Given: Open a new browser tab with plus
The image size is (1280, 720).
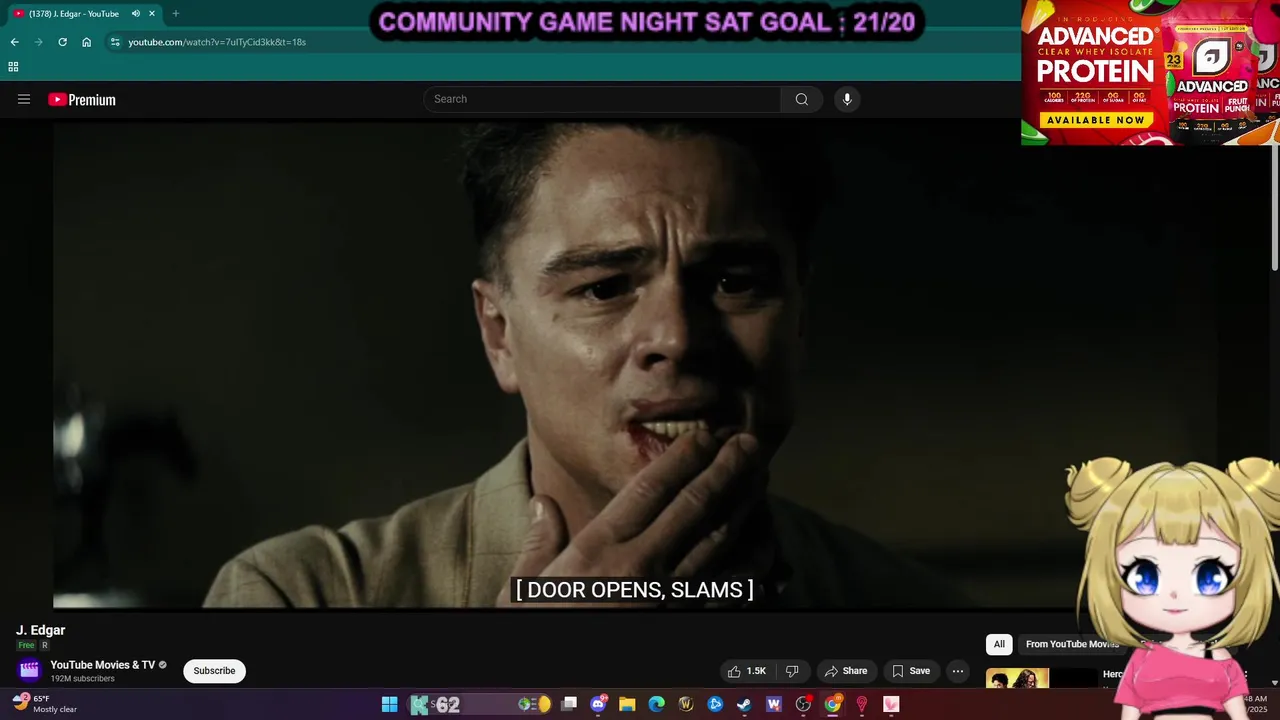Looking at the screenshot, I should (175, 14).
